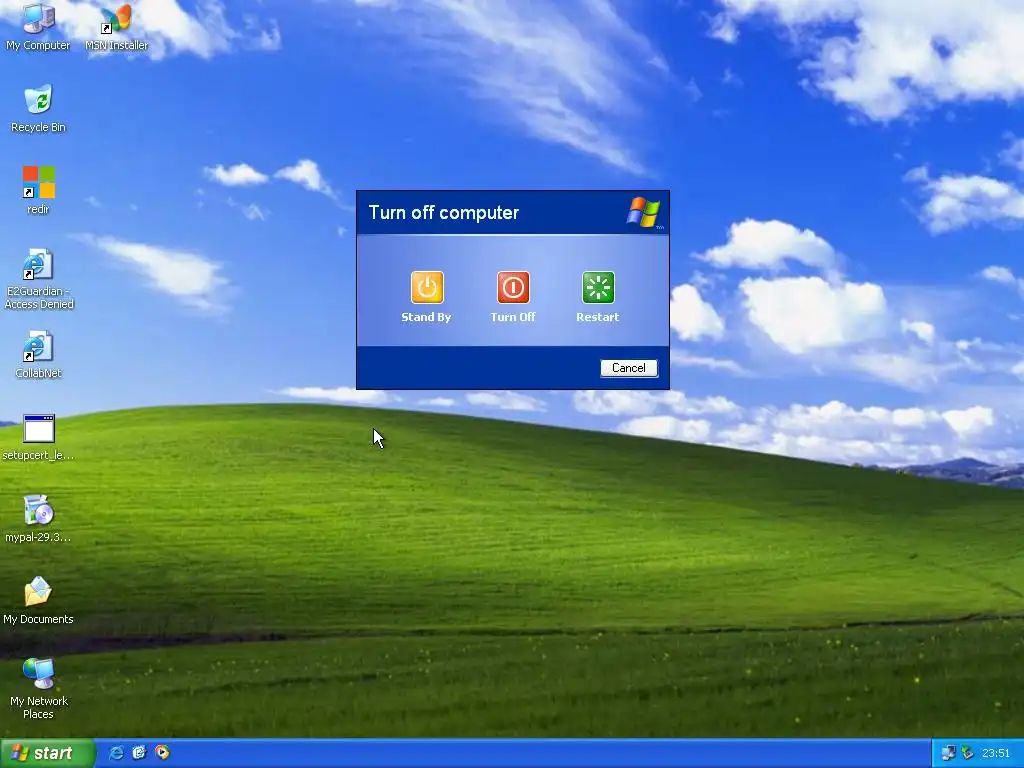Select the My Computer desktop icon

pyautogui.click(x=38, y=27)
